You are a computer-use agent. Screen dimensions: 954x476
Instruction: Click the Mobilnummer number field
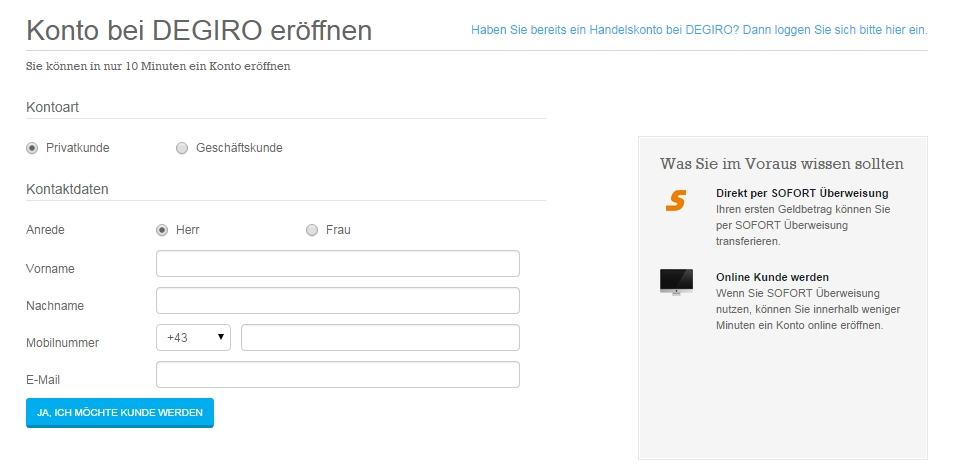(380, 337)
